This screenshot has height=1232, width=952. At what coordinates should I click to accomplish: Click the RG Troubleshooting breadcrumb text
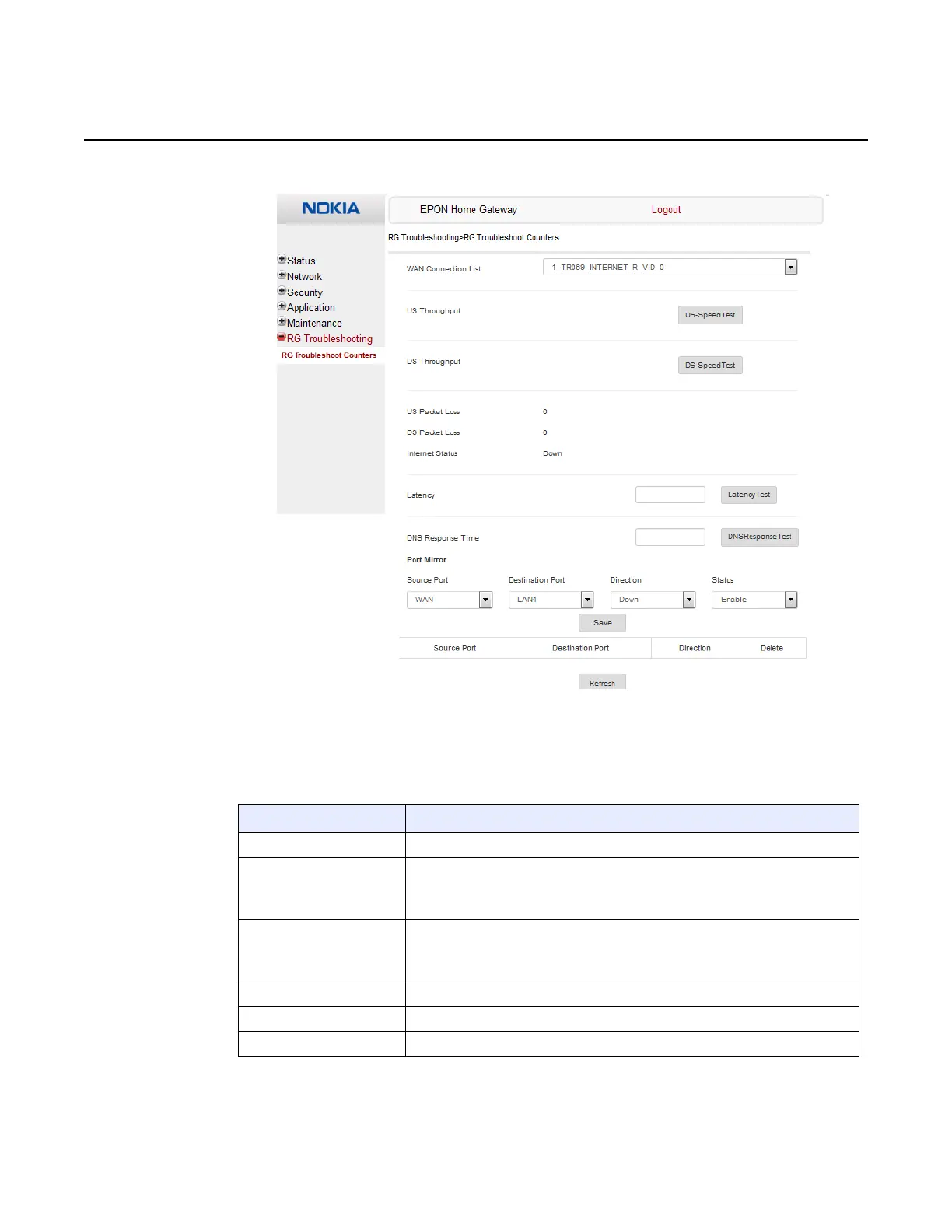click(x=424, y=238)
